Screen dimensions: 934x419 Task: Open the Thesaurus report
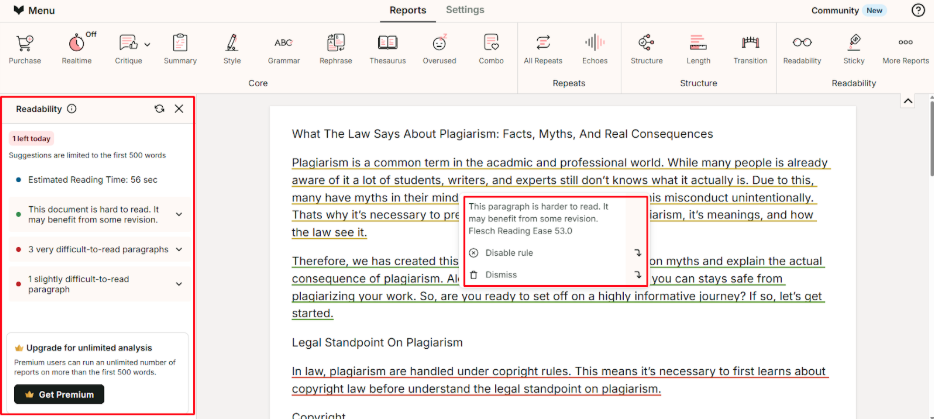pyautogui.click(x=388, y=48)
